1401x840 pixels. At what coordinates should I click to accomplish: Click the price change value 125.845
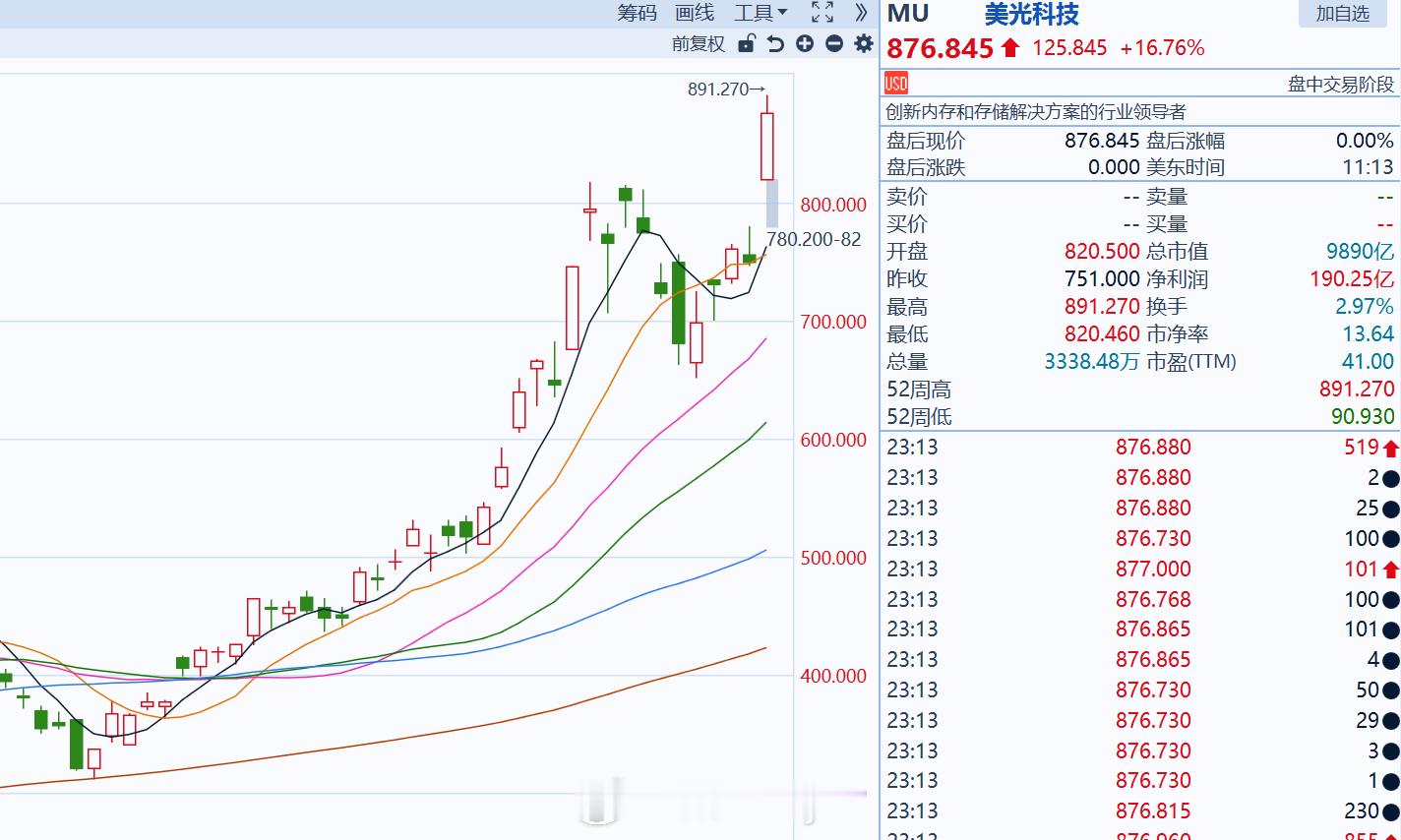1069,47
